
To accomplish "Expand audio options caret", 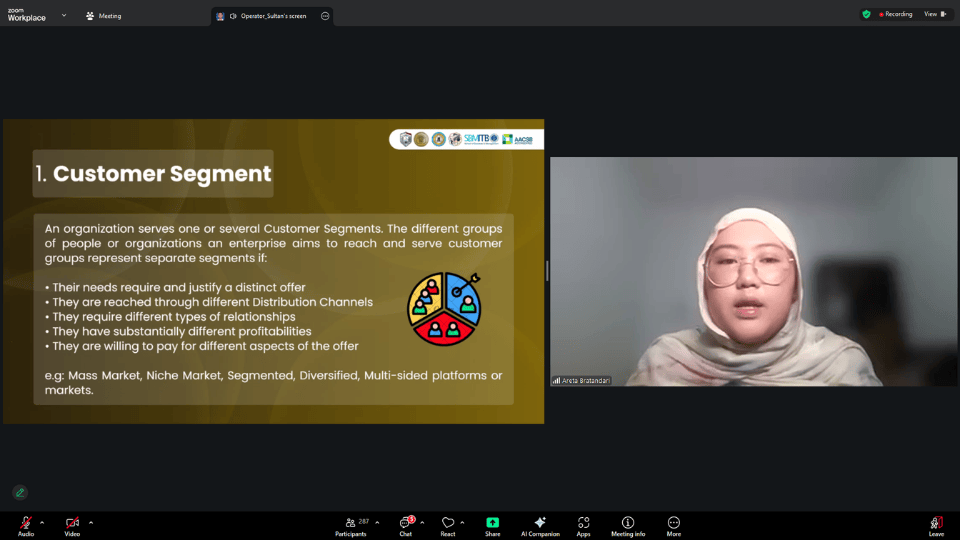I will pyautogui.click(x=42, y=522).
